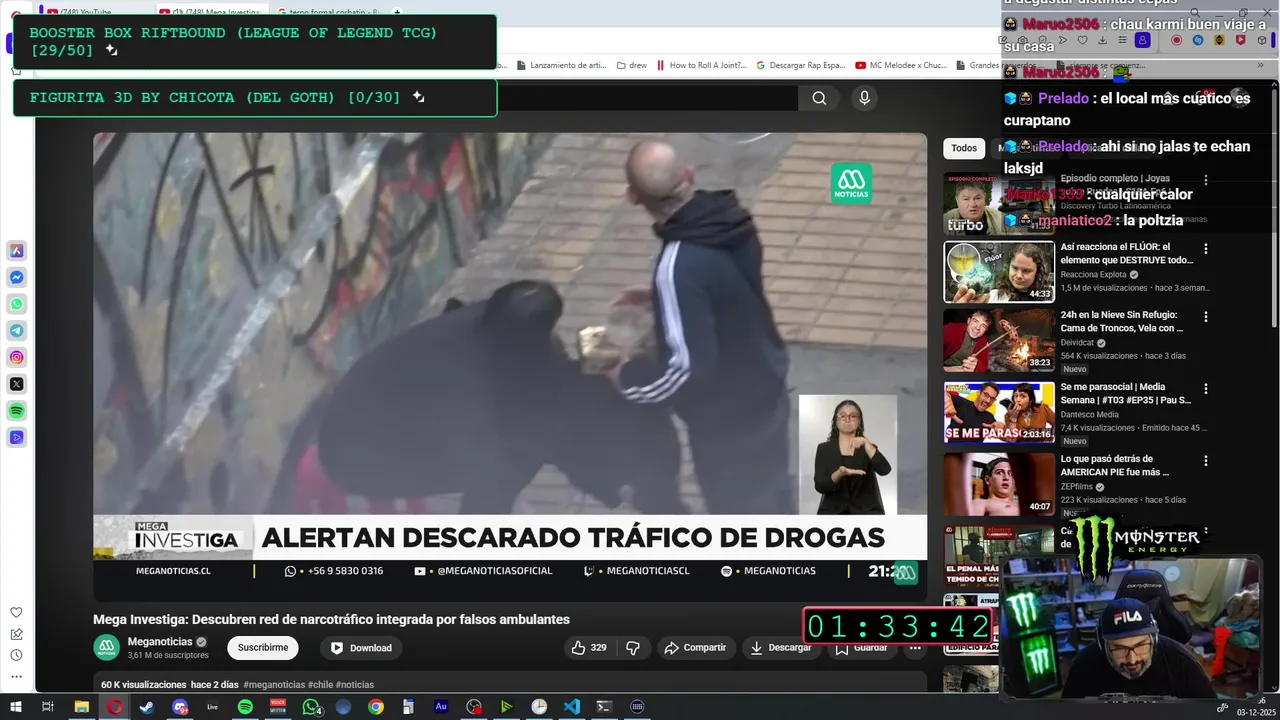Click the Download button beside Suscribirme
Screen dimensions: 1280x720
tap(361, 648)
